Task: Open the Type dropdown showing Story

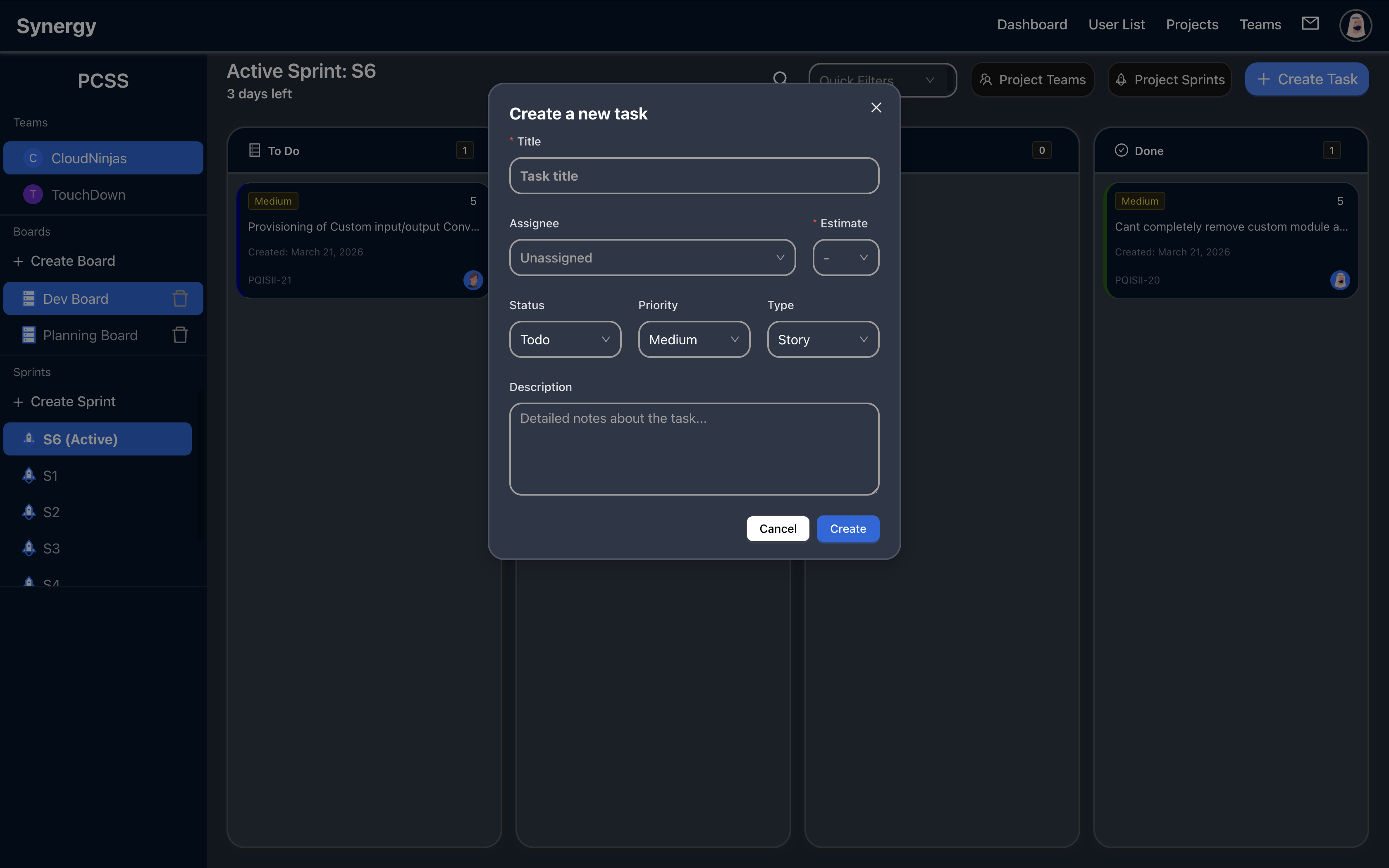Action: click(x=823, y=339)
